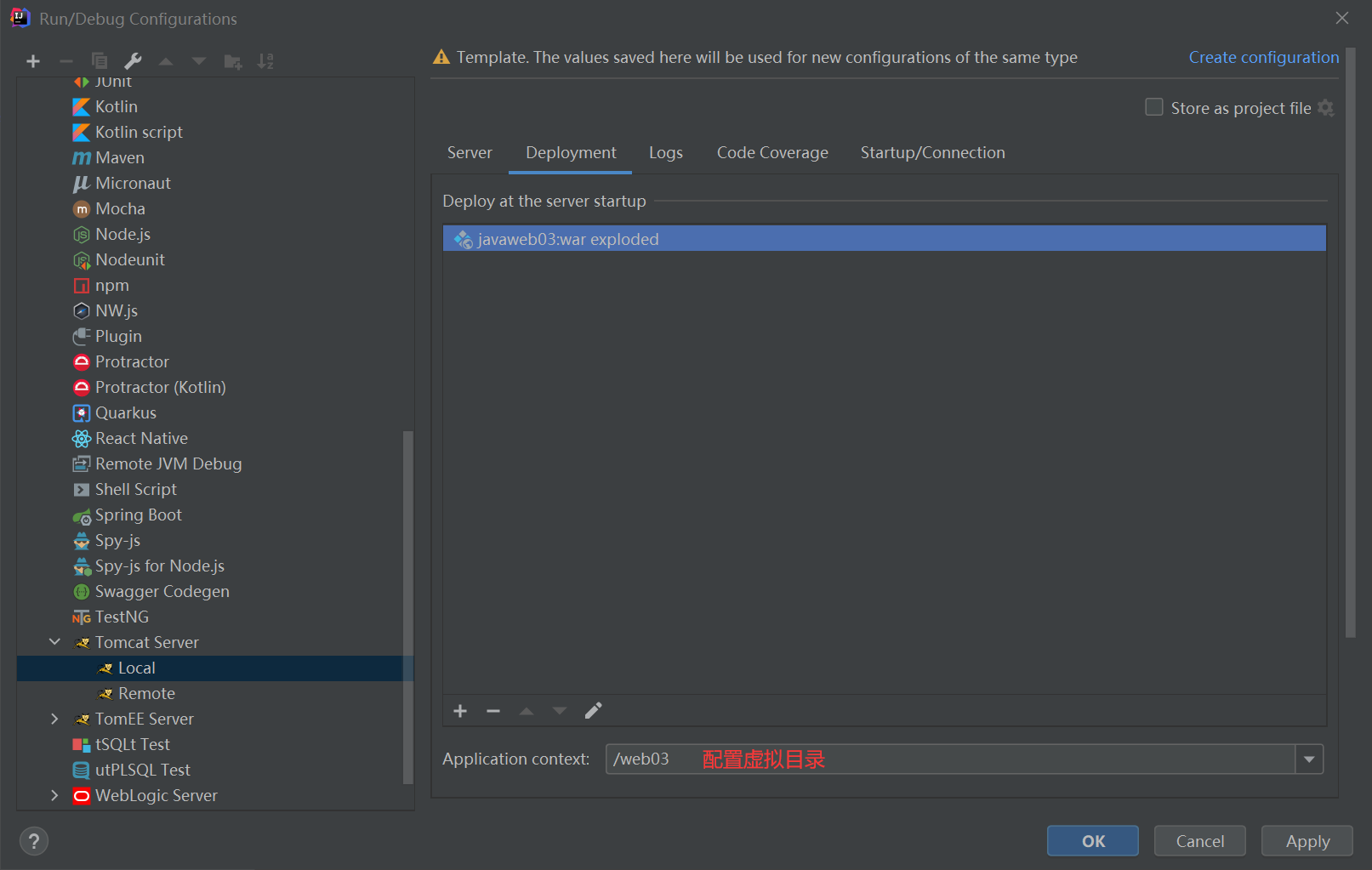This screenshot has height=870, width=1372.
Task: Select the Mocha template
Action: [x=215, y=208]
